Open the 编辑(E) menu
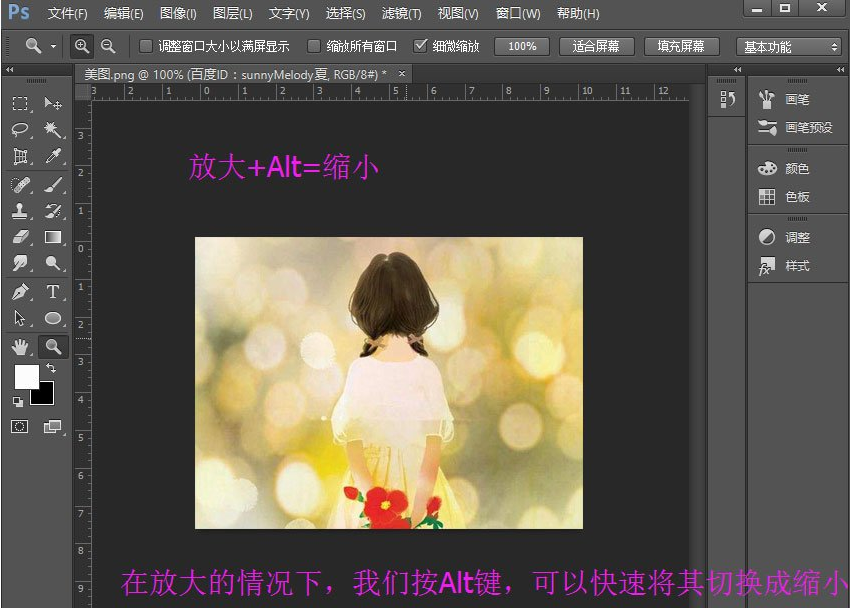 point(124,14)
